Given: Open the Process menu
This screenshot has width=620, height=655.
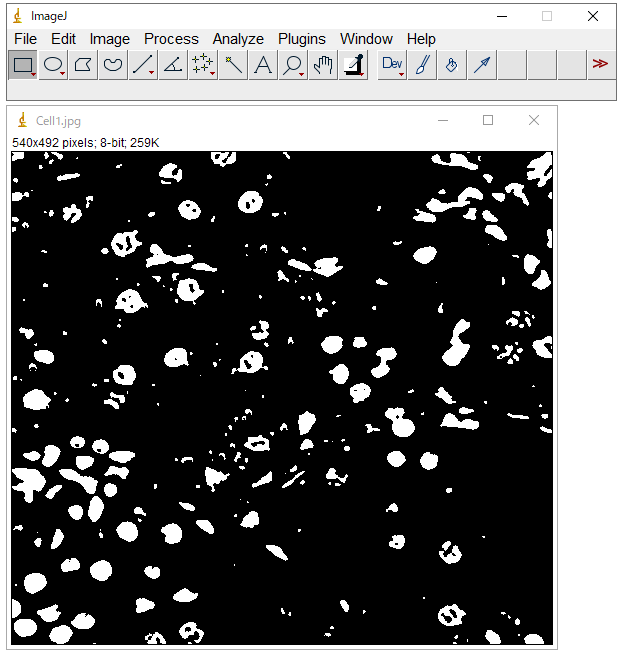Looking at the screenshot, I should pyautogui.click(x=171, y=39).
